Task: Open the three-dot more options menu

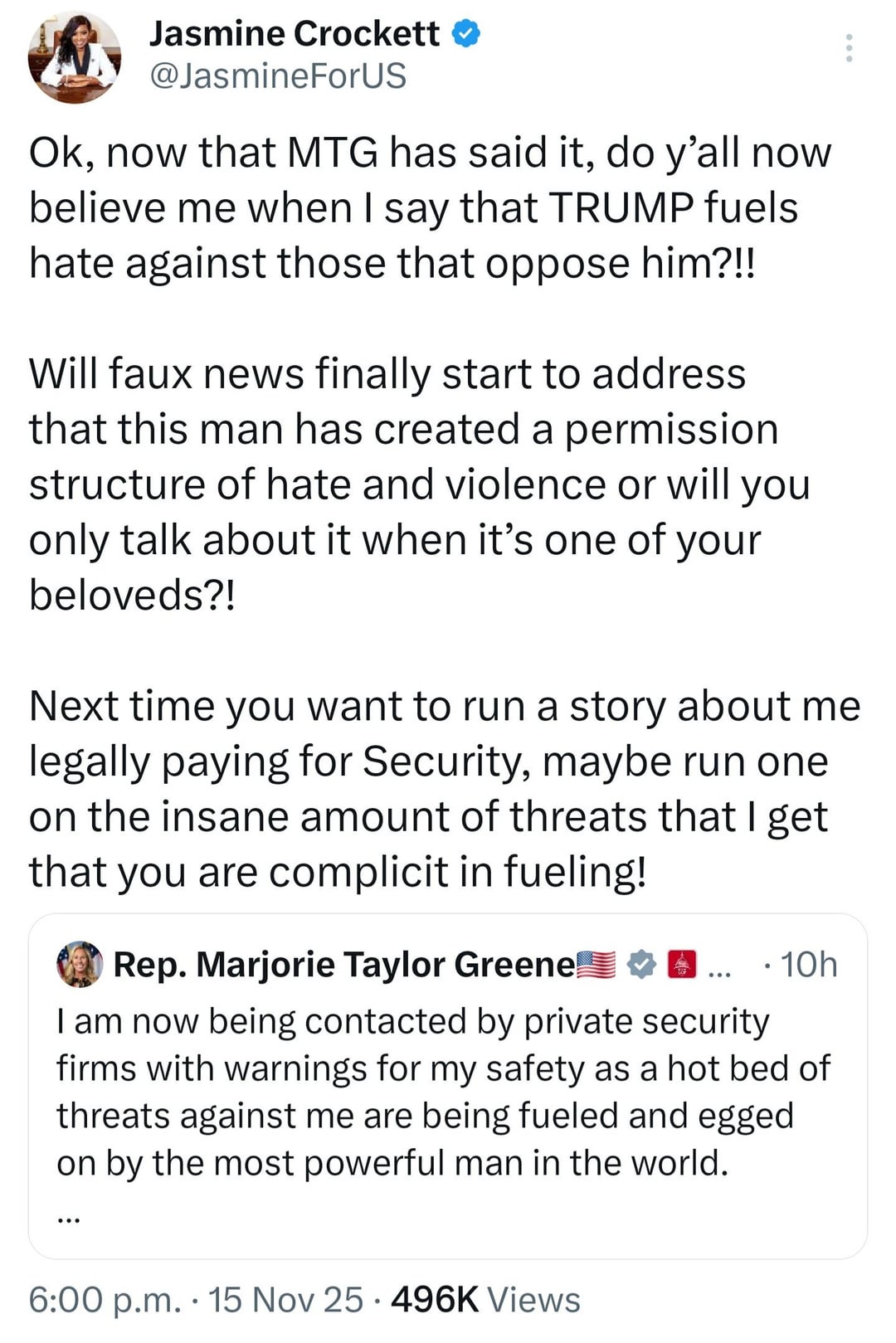Action: point(848,48)
